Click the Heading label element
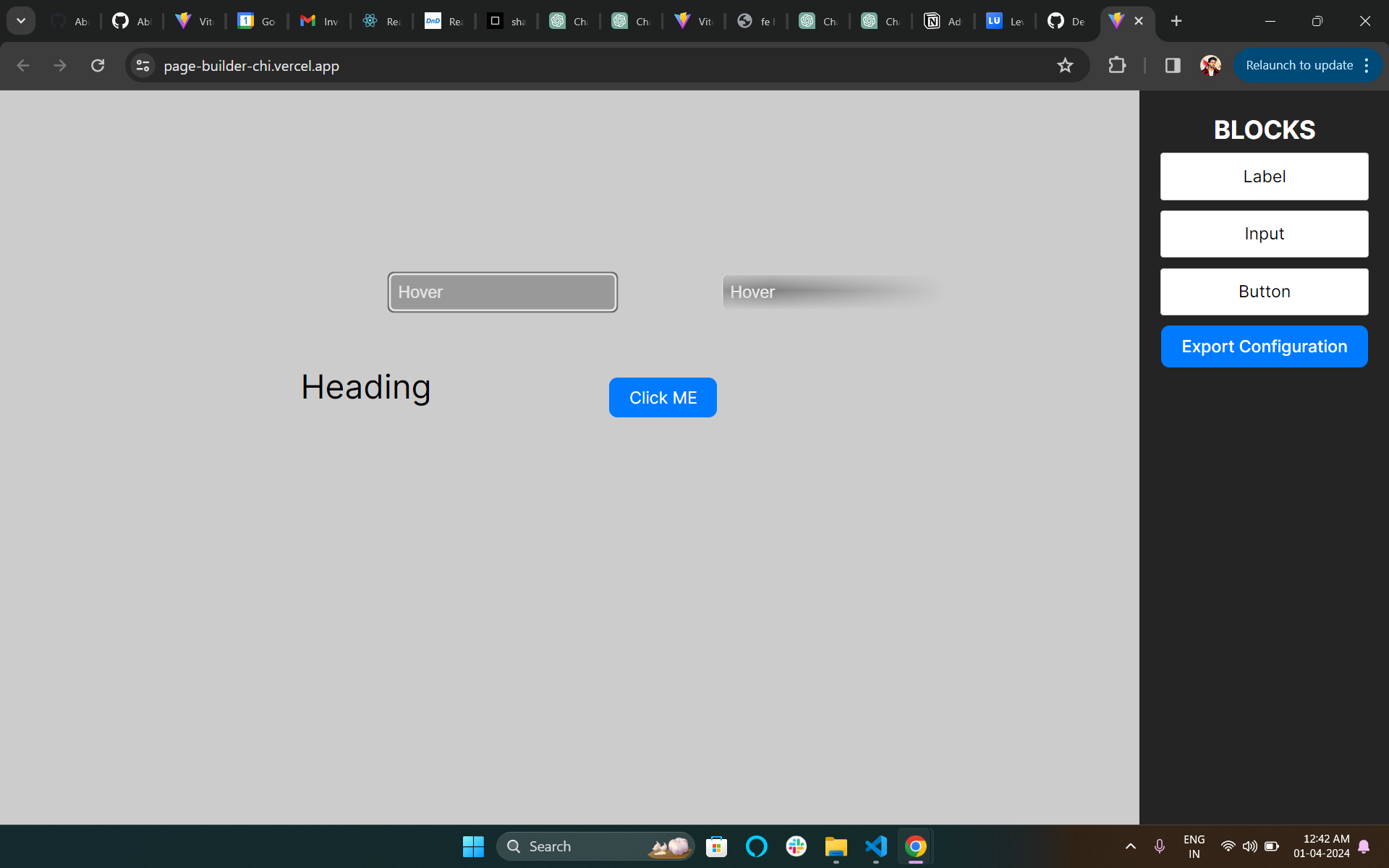This screenshot has width=1389, height=868. point(365,386)
